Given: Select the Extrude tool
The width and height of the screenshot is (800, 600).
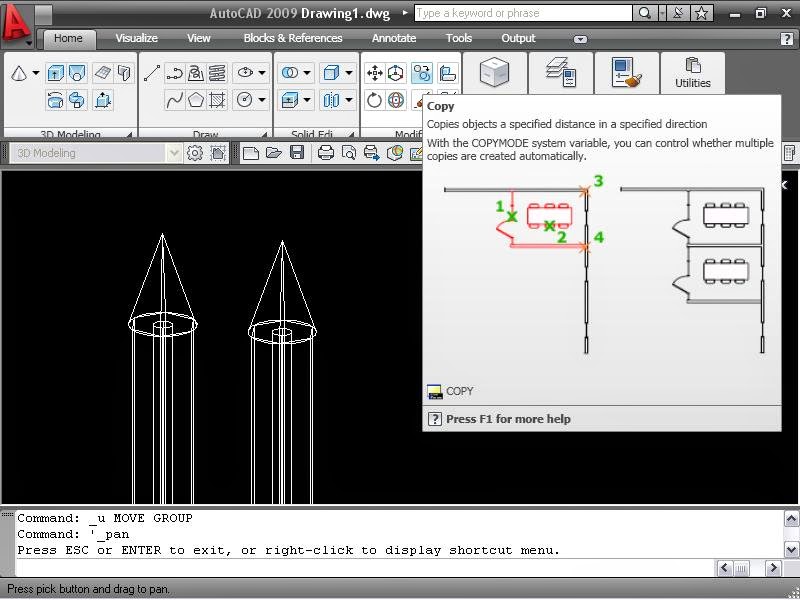Looking at the screenshot, I should tap(55, 73).
